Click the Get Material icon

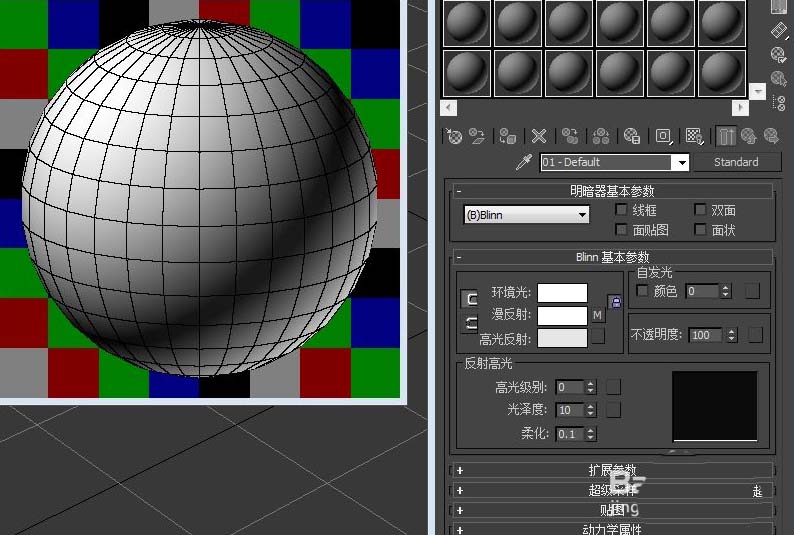pyautogui.click(x=454, y=136)
